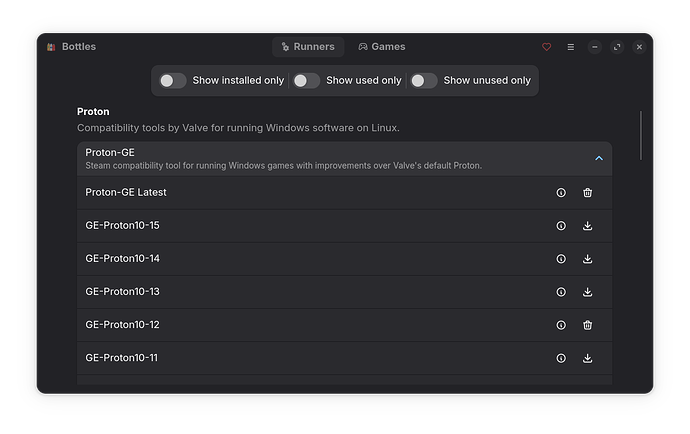Viewport: 690px width, 434px height.
Task: Select the Runners tab
Action: pyautogui.click(x=308, y=47)
